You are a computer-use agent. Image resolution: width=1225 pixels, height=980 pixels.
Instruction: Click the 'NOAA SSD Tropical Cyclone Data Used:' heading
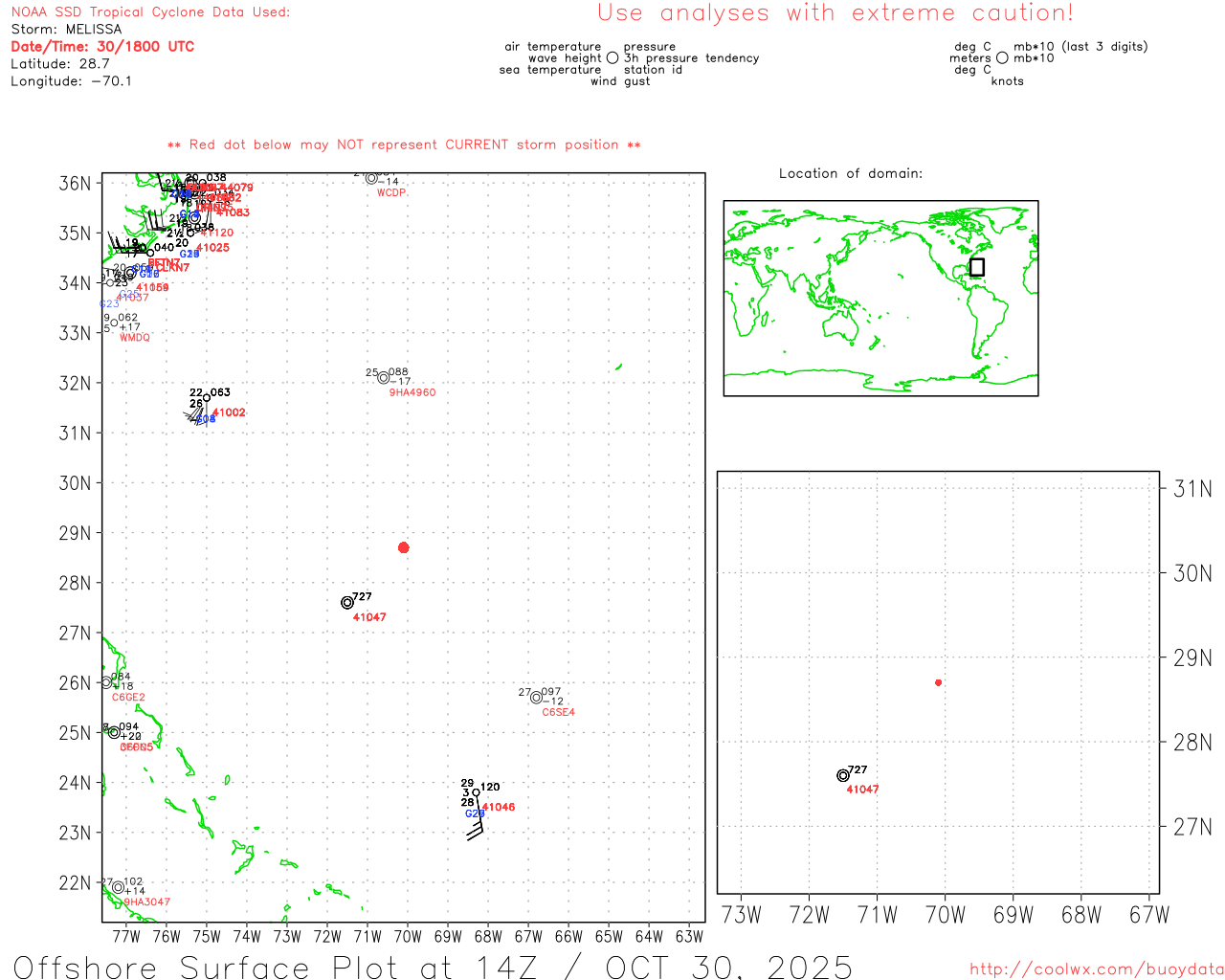coord(150,12)
